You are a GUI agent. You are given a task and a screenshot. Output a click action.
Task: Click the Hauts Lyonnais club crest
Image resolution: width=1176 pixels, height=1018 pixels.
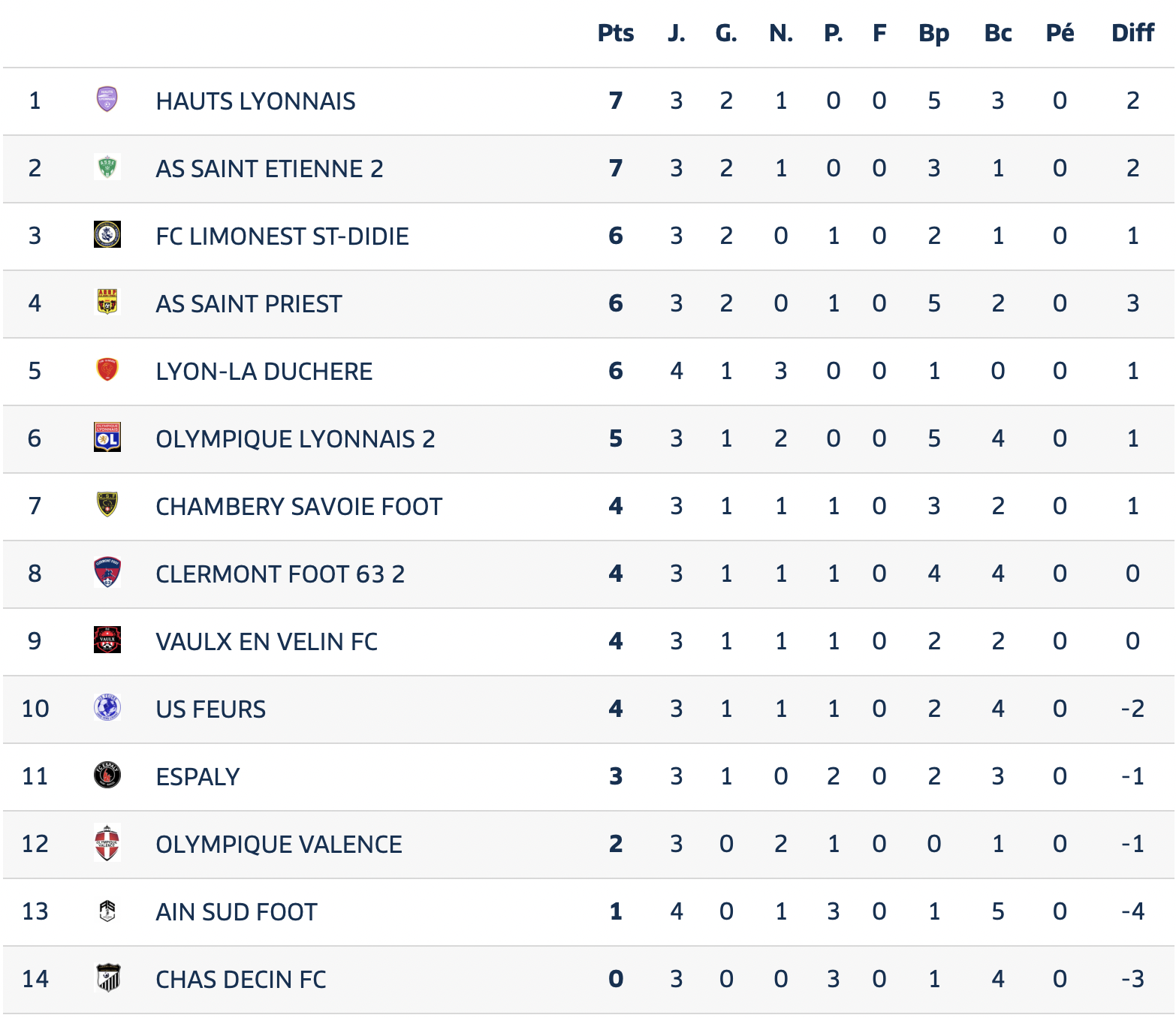coord(107,100)
